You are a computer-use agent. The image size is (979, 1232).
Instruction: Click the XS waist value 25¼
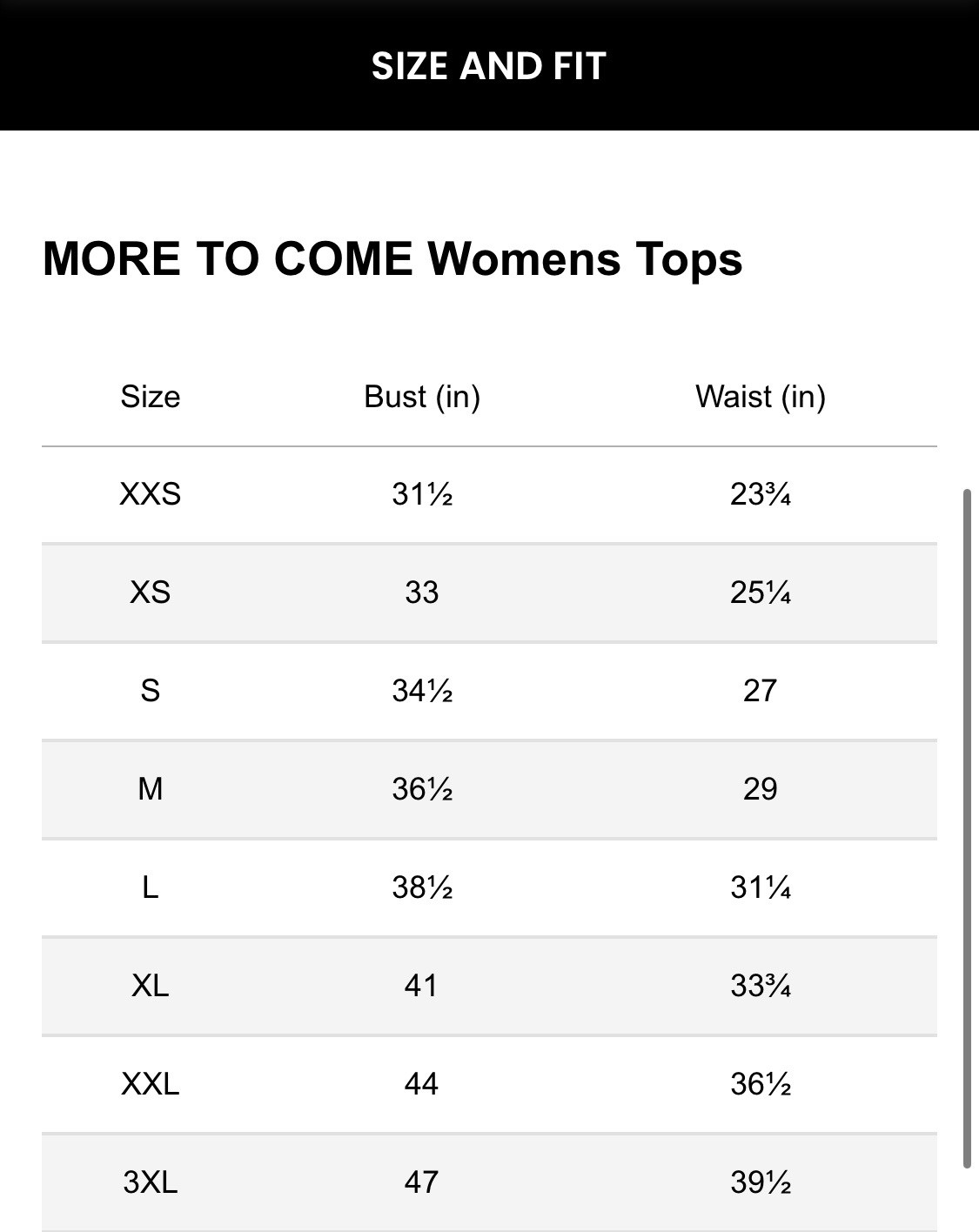click(x=761, y=593)
